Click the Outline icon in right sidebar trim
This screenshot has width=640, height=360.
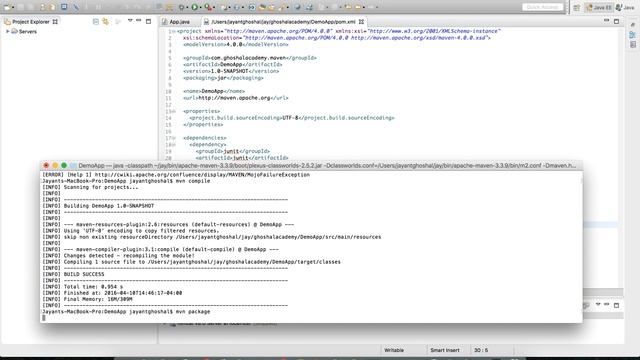(633, 35)
